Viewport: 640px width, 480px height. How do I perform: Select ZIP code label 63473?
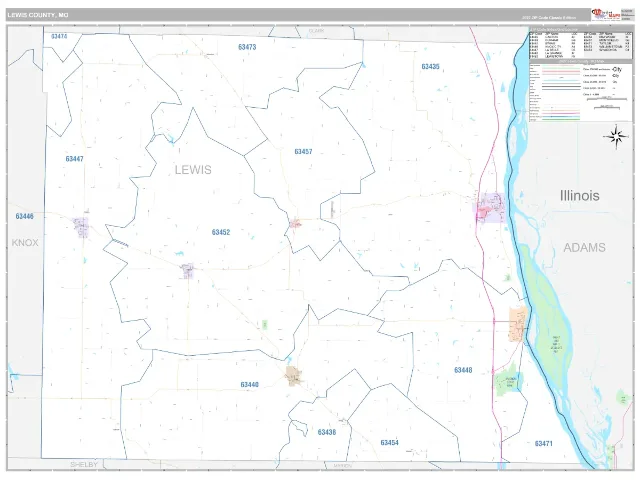pos(247,47)
